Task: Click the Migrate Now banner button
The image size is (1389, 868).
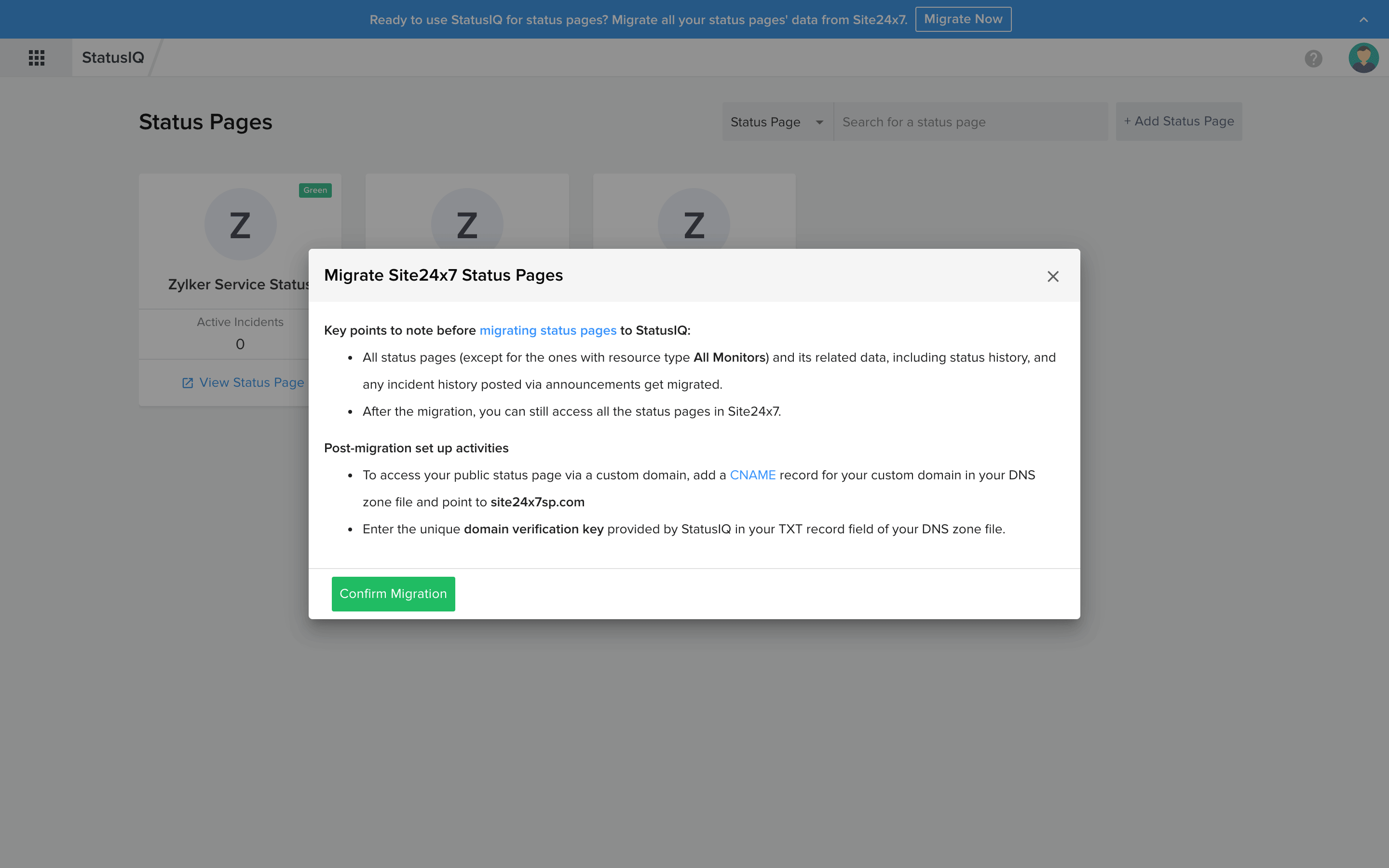Action: pos(963,19)
